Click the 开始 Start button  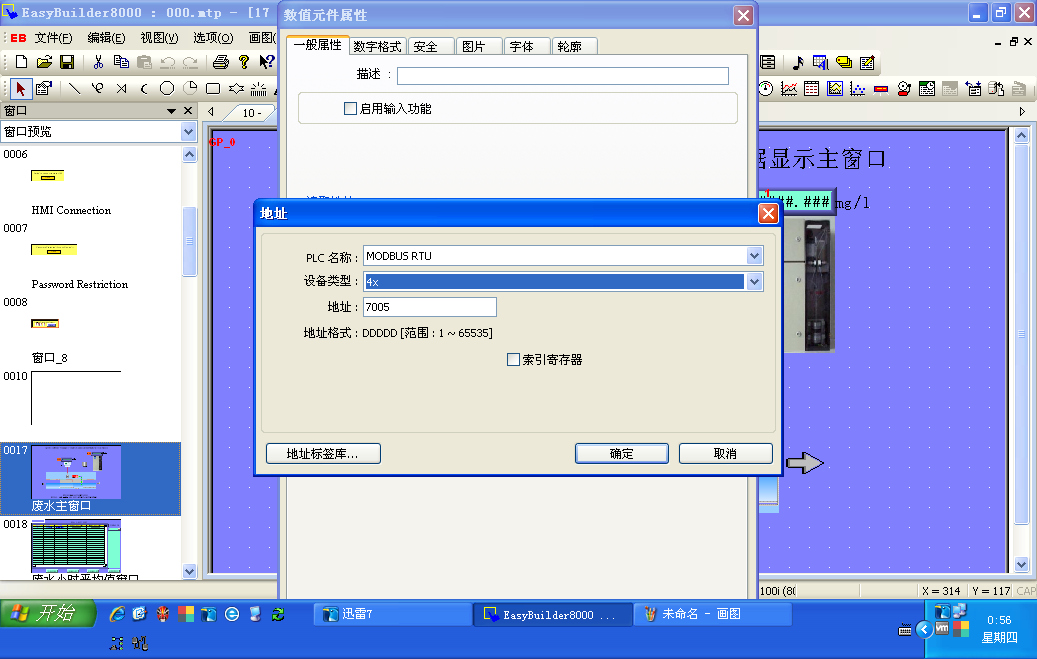48,613
